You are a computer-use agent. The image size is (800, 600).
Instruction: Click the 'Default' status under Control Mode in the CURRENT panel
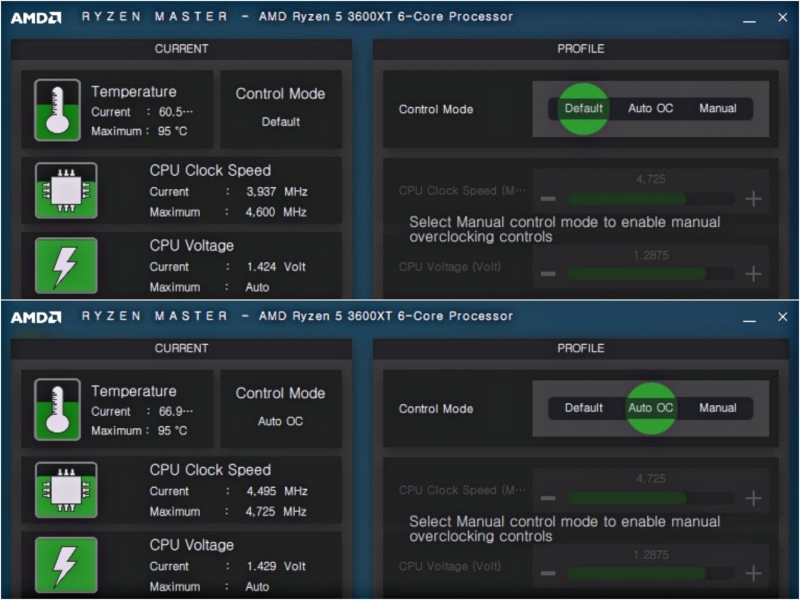click(x=281, y=122)
